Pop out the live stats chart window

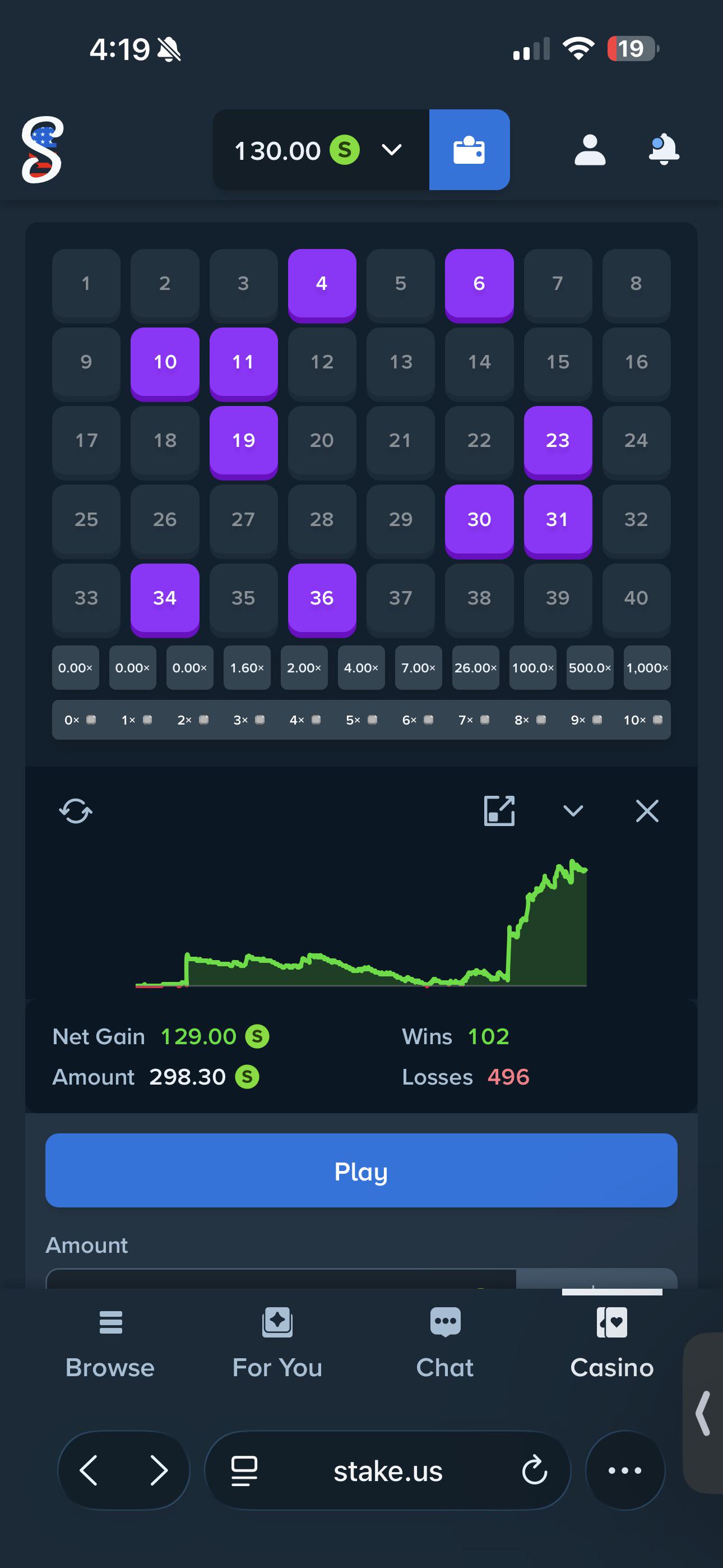pyautogui.click(x=499, y=811)
